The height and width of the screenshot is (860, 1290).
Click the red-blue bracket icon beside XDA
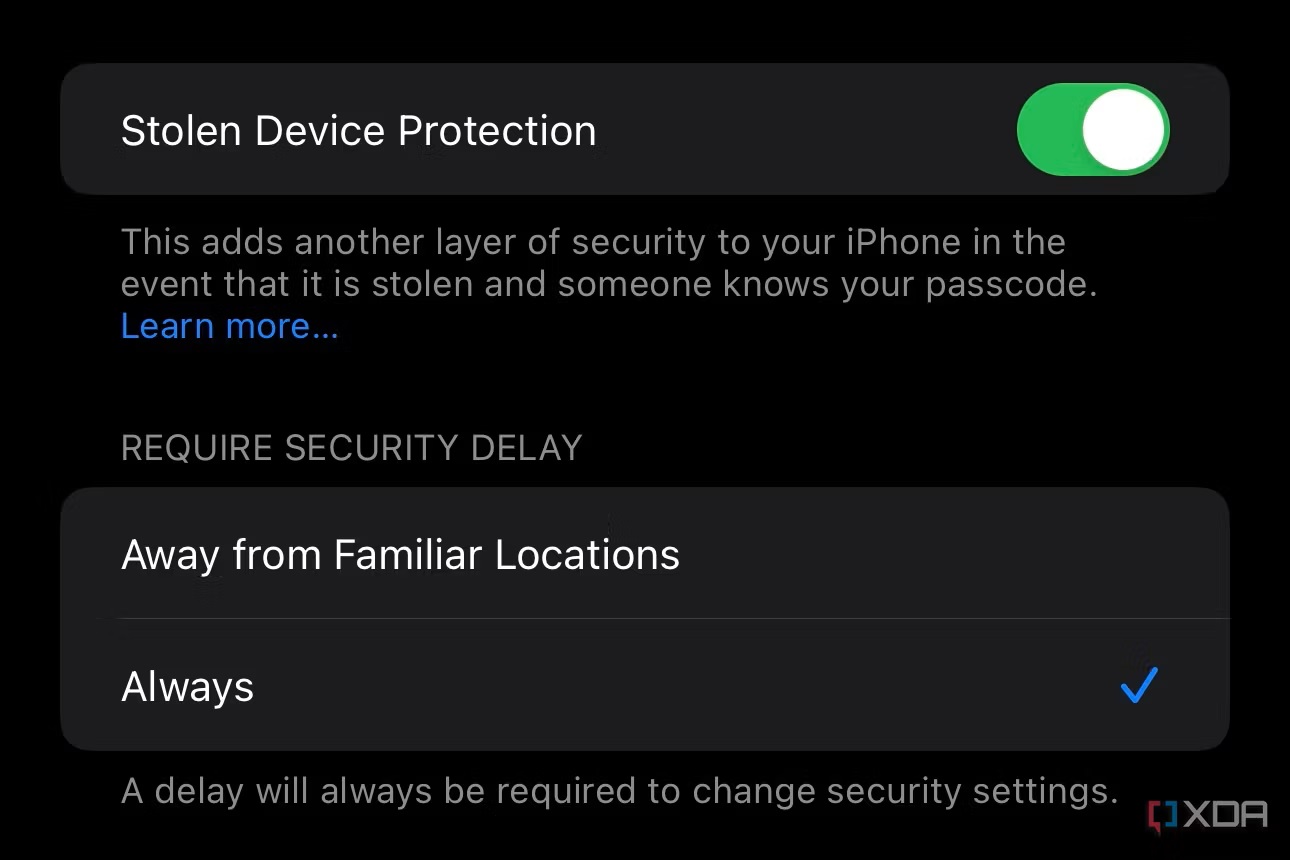pyautogui.click(x=1163, y=815)
